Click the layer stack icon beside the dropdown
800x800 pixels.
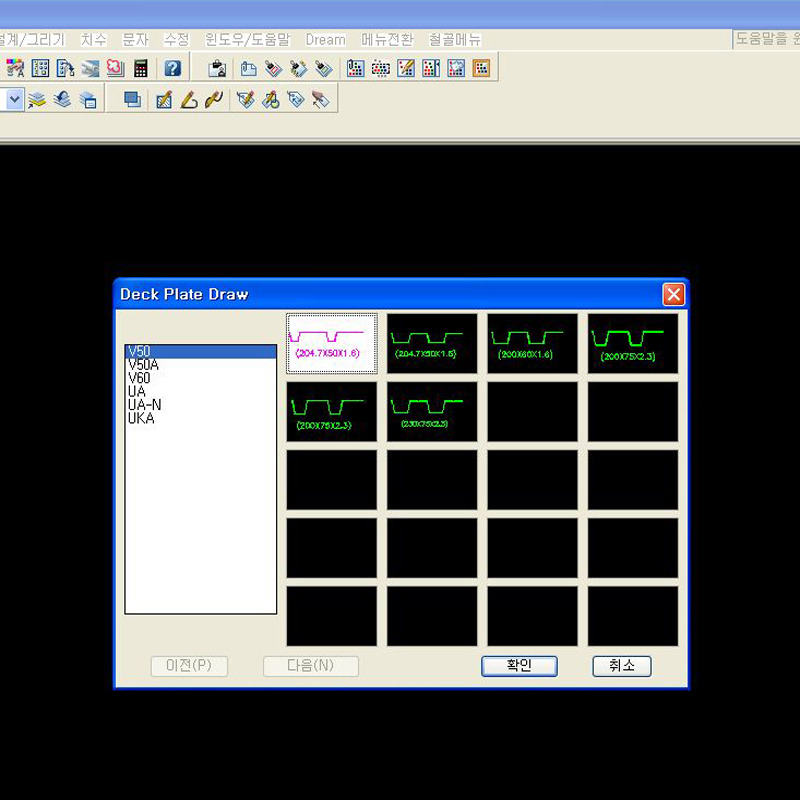tap(38, 100)
